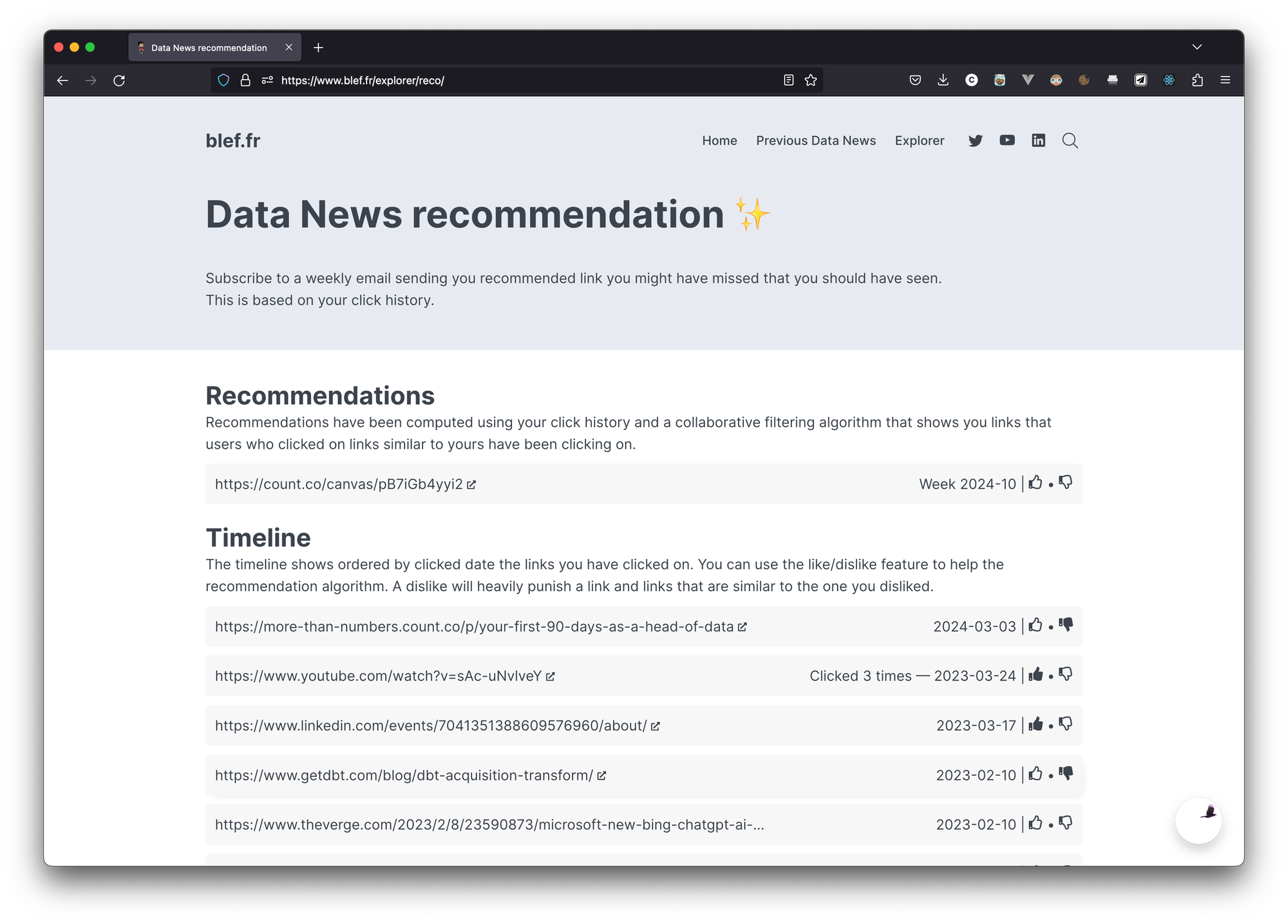This screenshot has height=924, width=1288.
Task: Remove dislike from the getdbt.com blog link
Action: coord(1066,774)
